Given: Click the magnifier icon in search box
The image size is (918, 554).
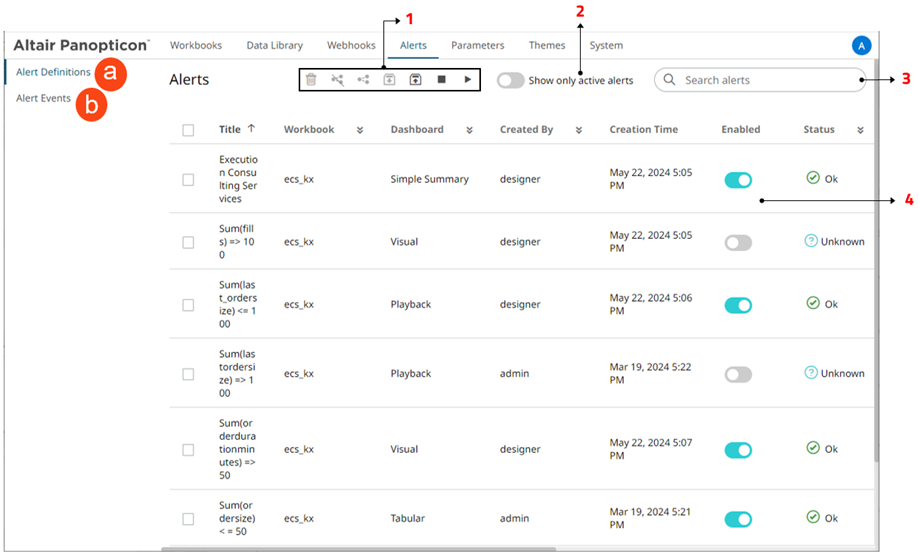Looking at the screenshot, I should 669,80.
